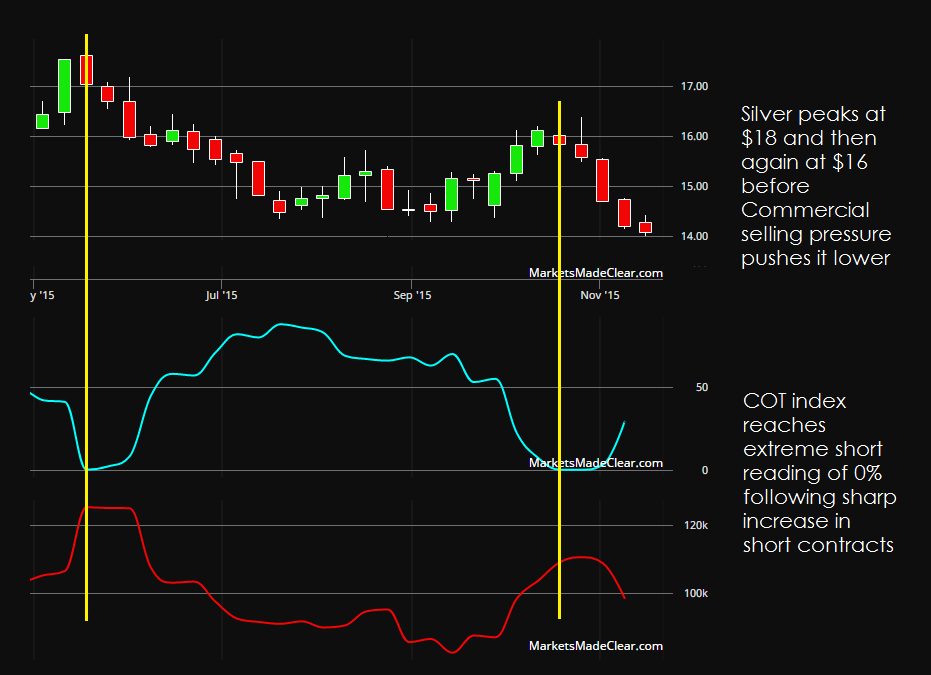
Task: Click the 15.00 price axis label
Action: coord(694,186)
